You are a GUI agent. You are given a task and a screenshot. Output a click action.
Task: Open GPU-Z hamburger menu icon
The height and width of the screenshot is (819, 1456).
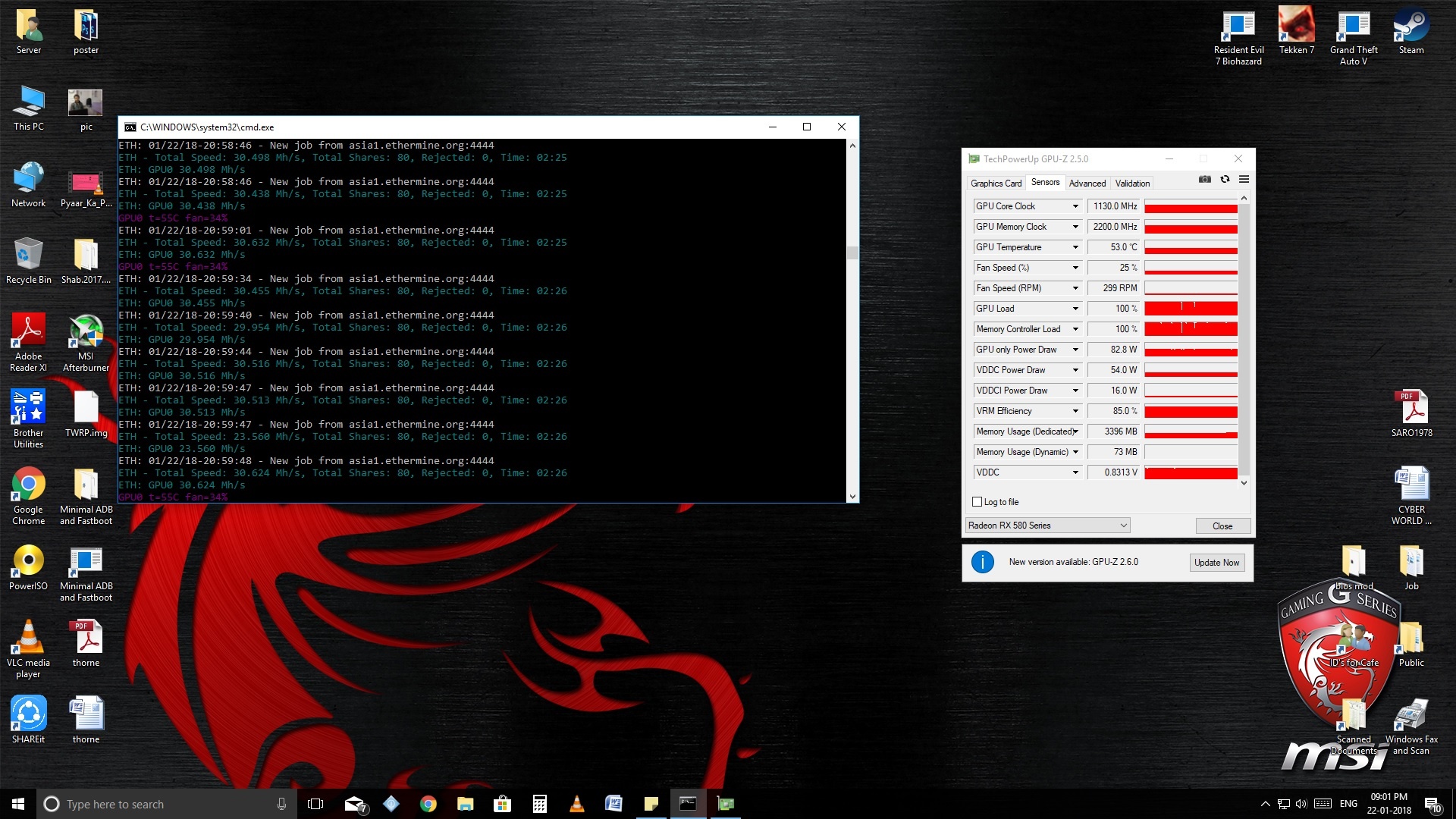[1244, 180]
